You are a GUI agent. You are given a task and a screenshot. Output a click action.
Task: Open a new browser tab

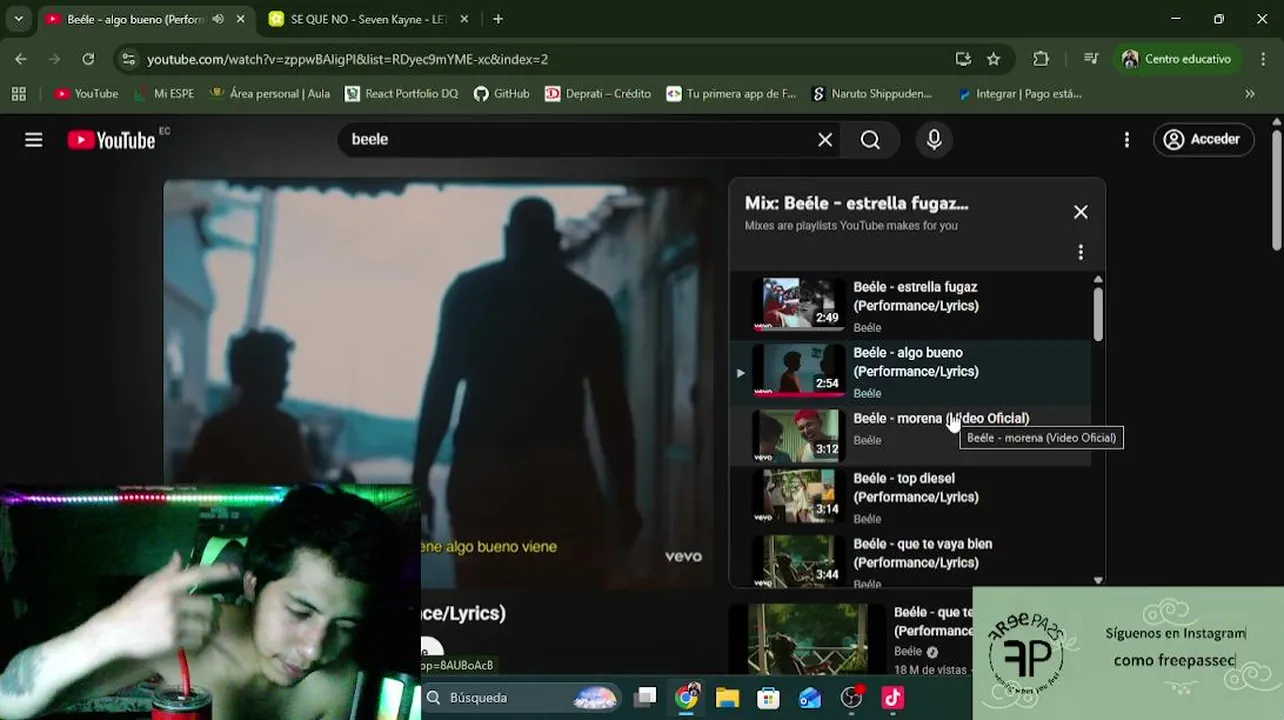pyautogui.click(x=498, y=19)
